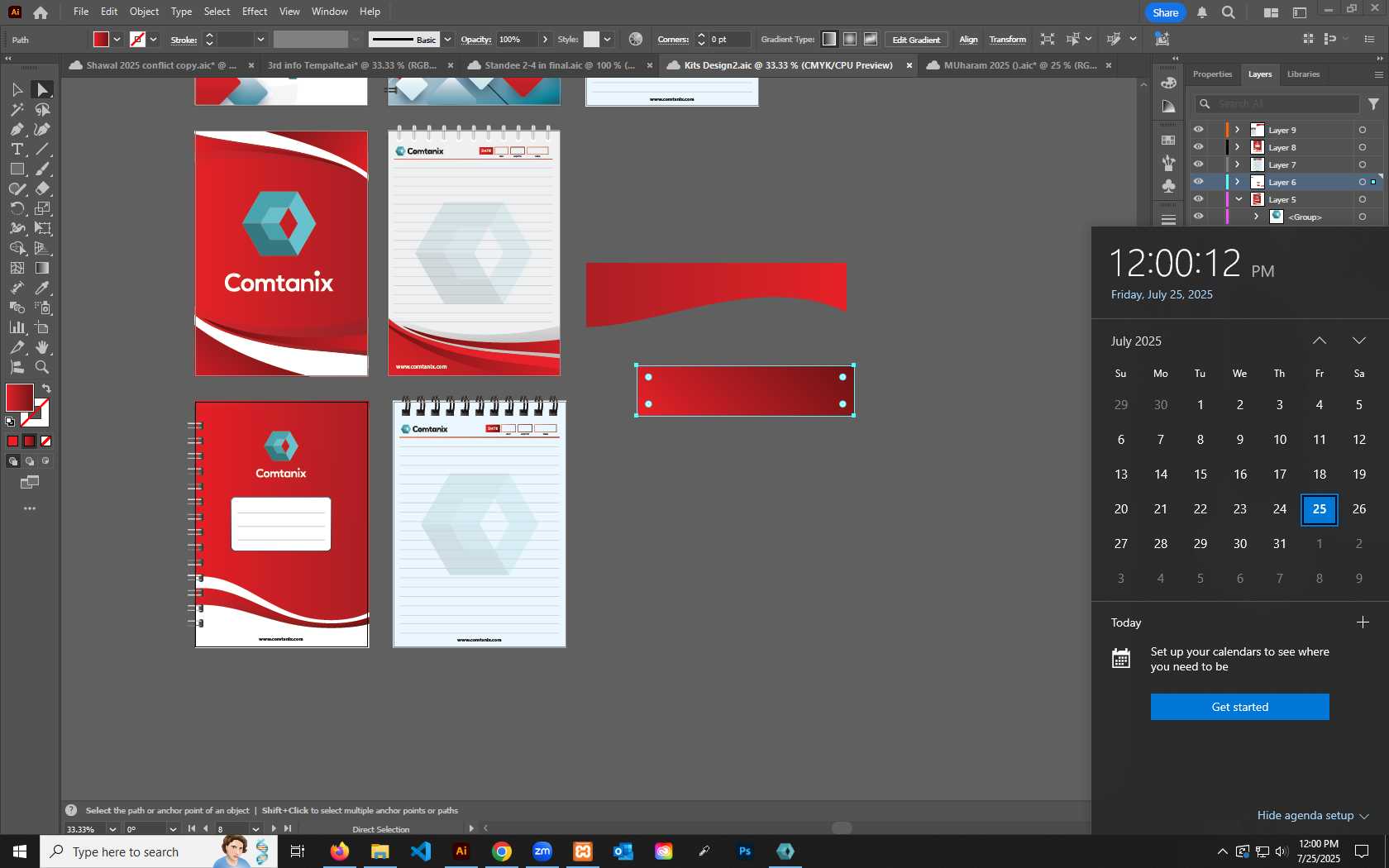
Task: Open the Object menu
Action: pos(144,12)
